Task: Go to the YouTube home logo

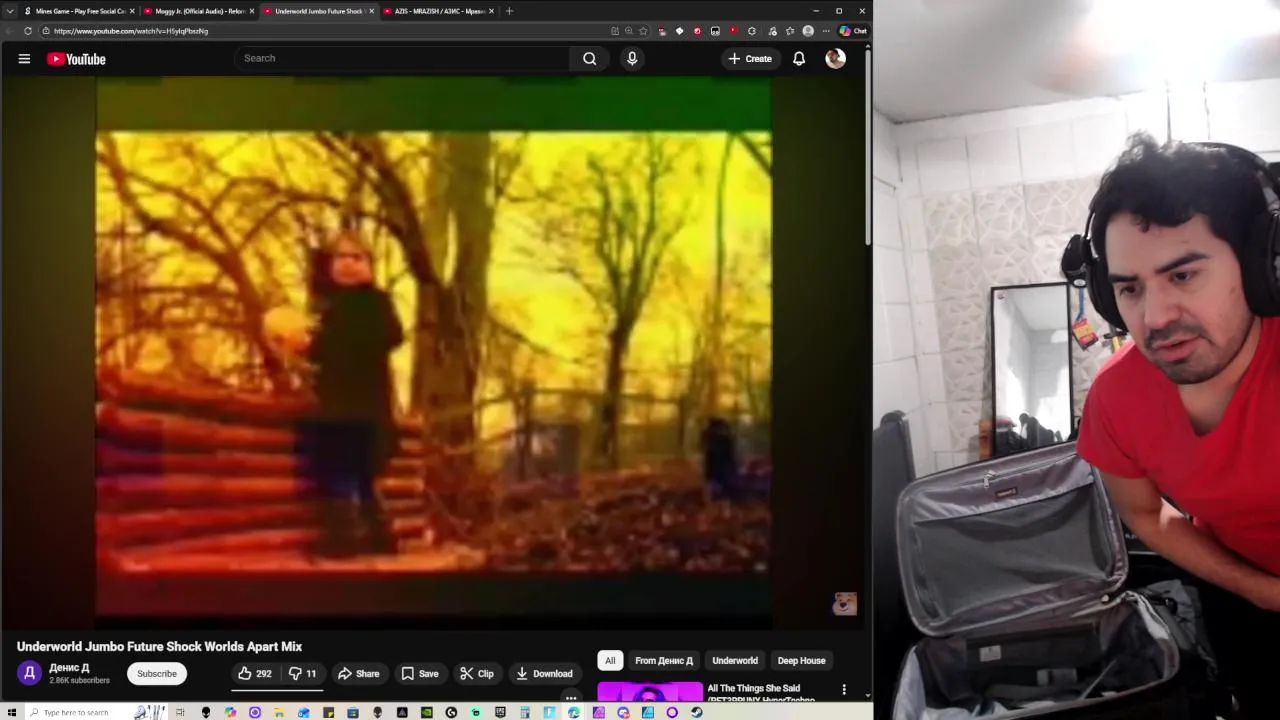Action: [76, 59]
